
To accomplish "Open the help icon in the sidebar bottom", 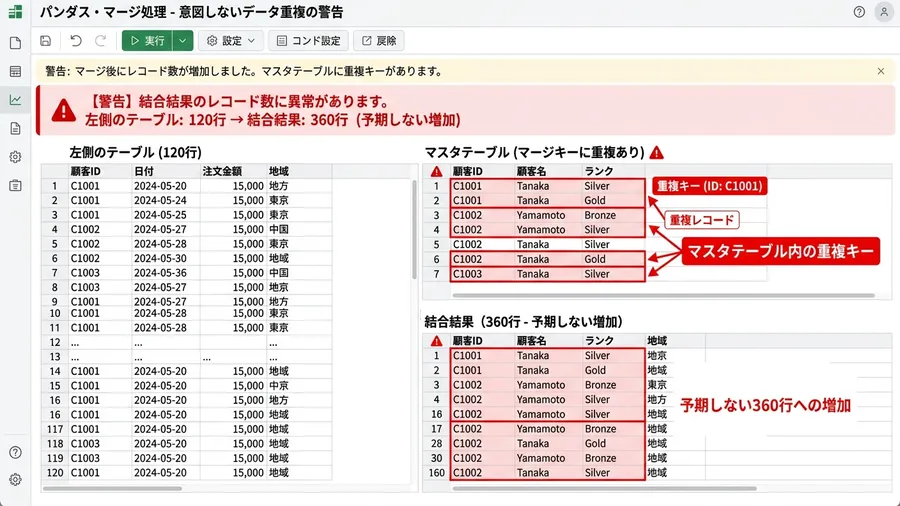I will (15, 453).
